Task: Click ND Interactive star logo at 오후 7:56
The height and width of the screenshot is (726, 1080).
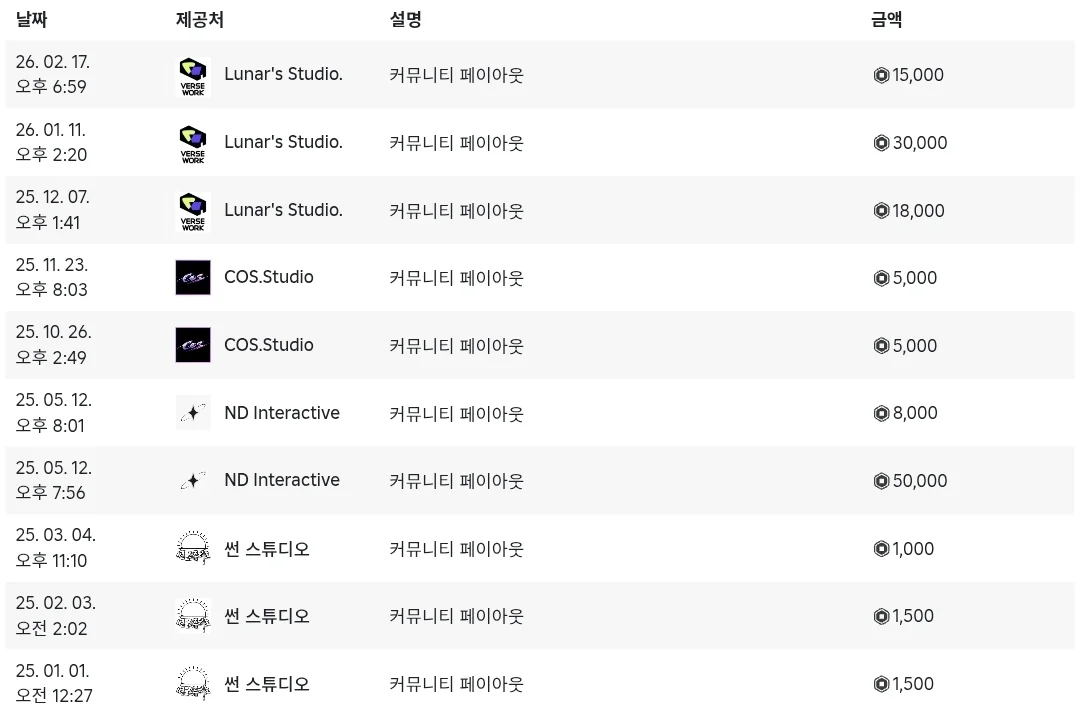Action: (x=193, y=480)
